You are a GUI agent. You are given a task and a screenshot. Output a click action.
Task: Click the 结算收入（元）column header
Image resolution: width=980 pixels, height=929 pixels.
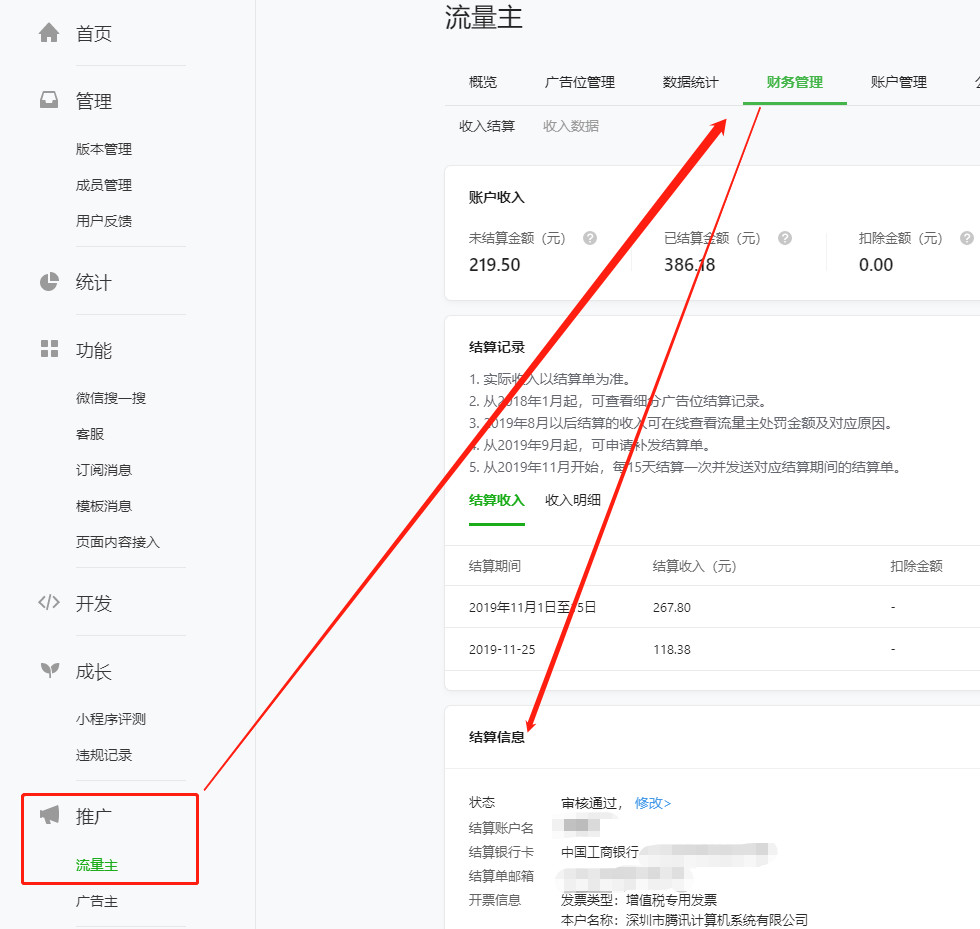(694, 566)
